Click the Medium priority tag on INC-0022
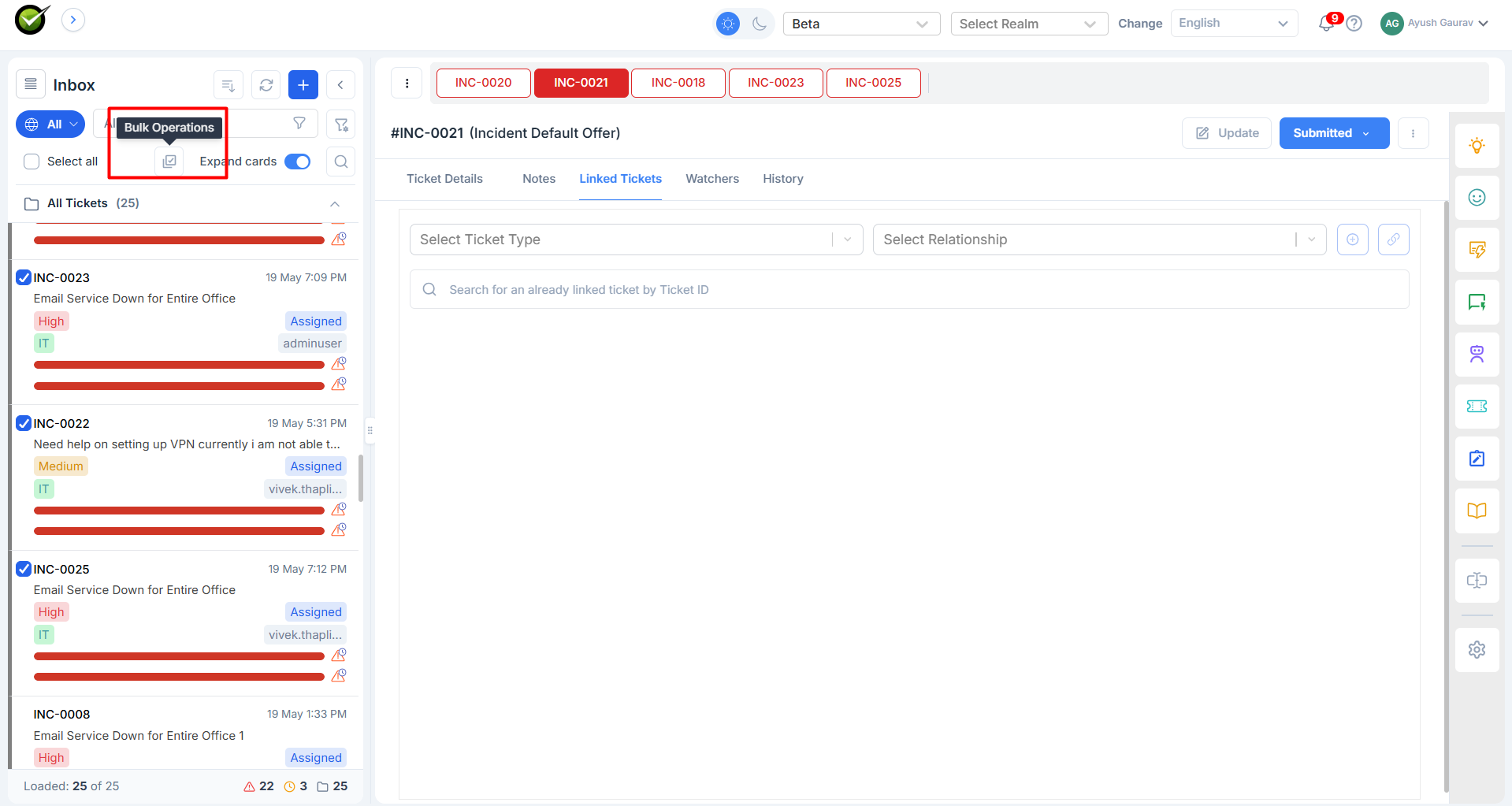The width and height of the screenshot is (1512, 806). [61, 466]
